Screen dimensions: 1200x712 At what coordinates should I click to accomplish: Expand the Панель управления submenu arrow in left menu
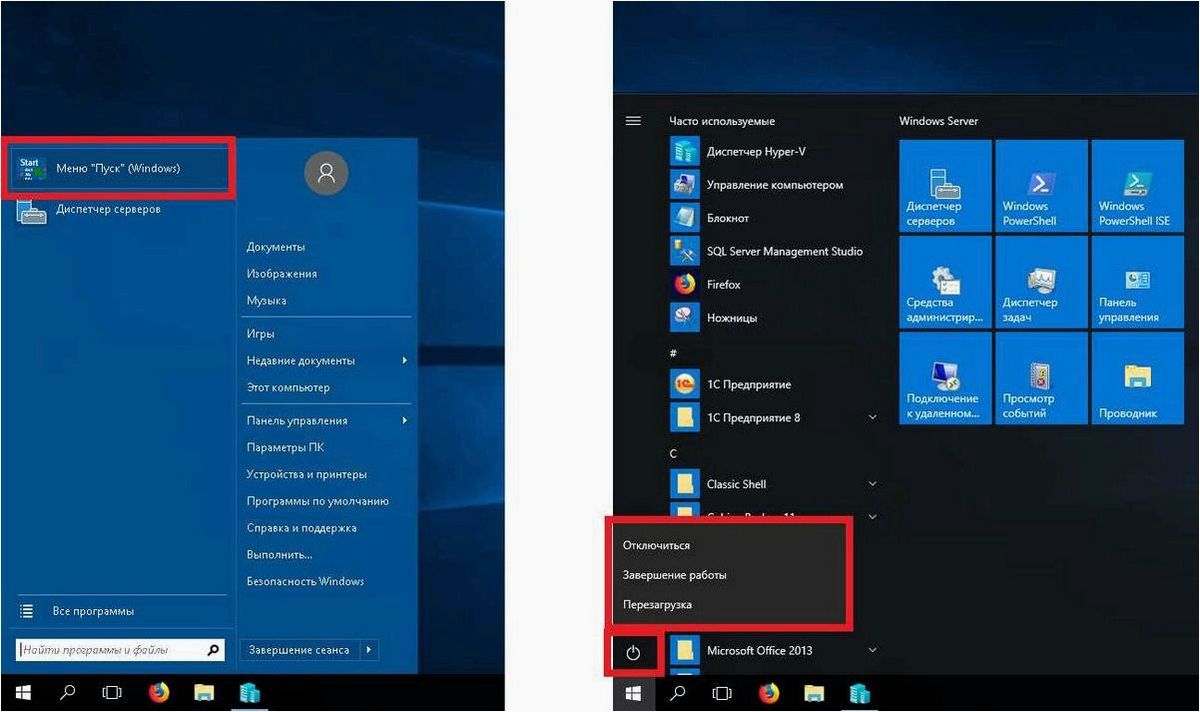tap(405, 421)
